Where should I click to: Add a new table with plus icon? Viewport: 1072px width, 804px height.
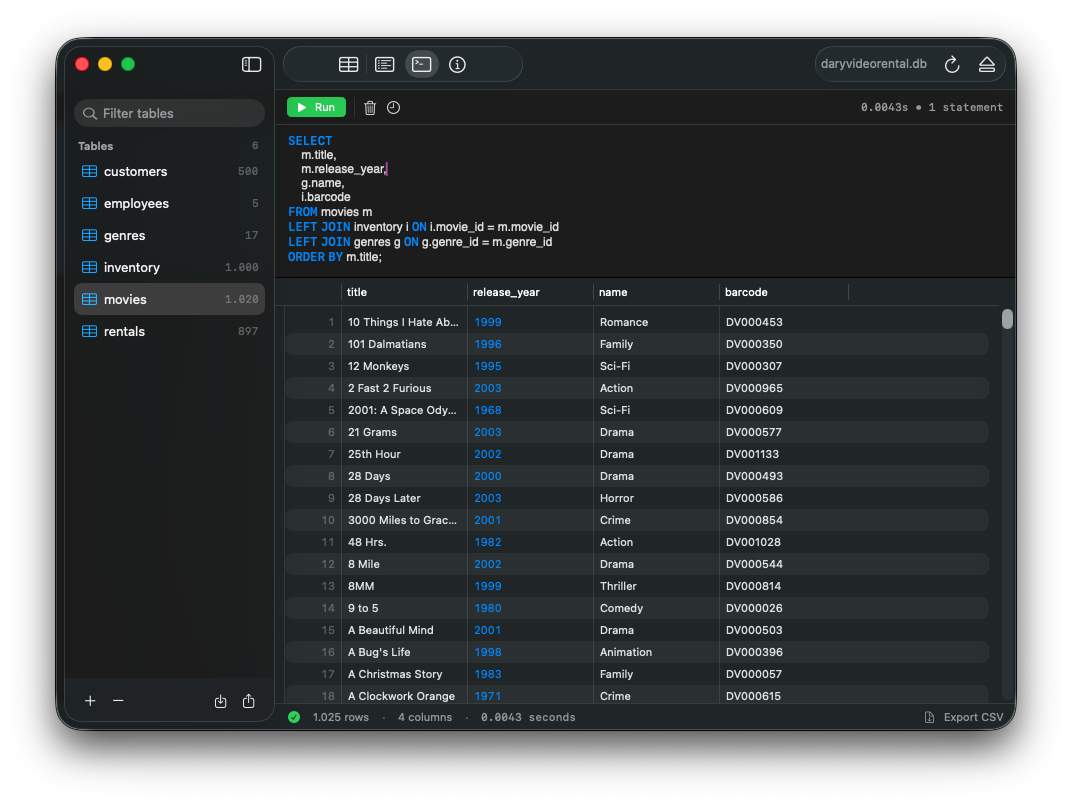pyautogui.click(x=90, y=701)
